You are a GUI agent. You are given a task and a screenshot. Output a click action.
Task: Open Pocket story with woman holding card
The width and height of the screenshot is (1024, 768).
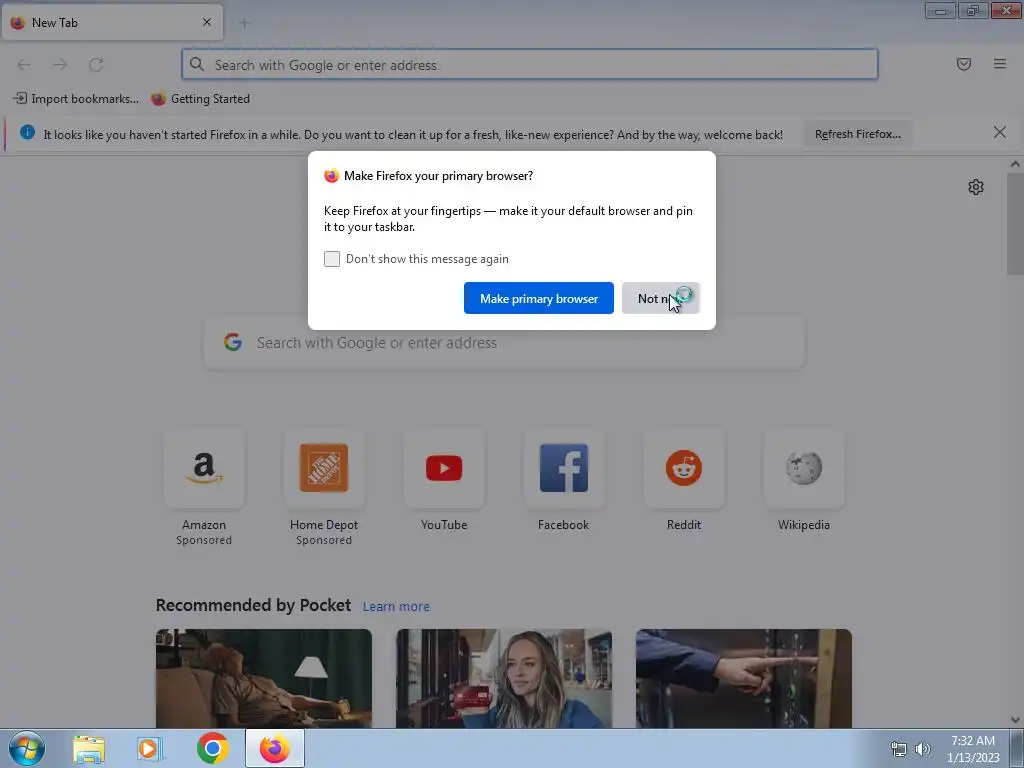pyautogui.click(x=504, y=678)
